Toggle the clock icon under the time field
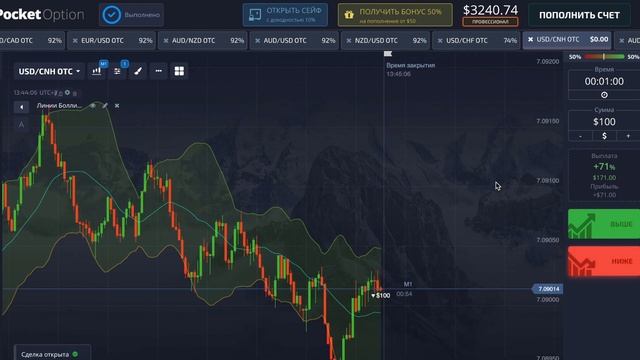This screenshot has height=360, width=640. coord(604,95)
